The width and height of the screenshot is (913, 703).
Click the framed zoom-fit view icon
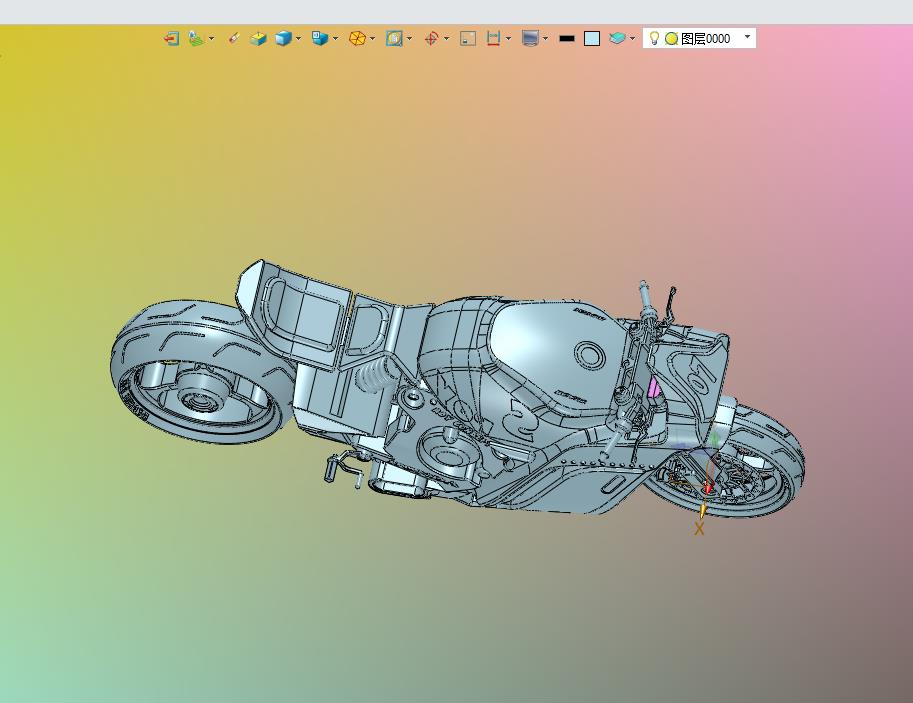pos(394,38)
